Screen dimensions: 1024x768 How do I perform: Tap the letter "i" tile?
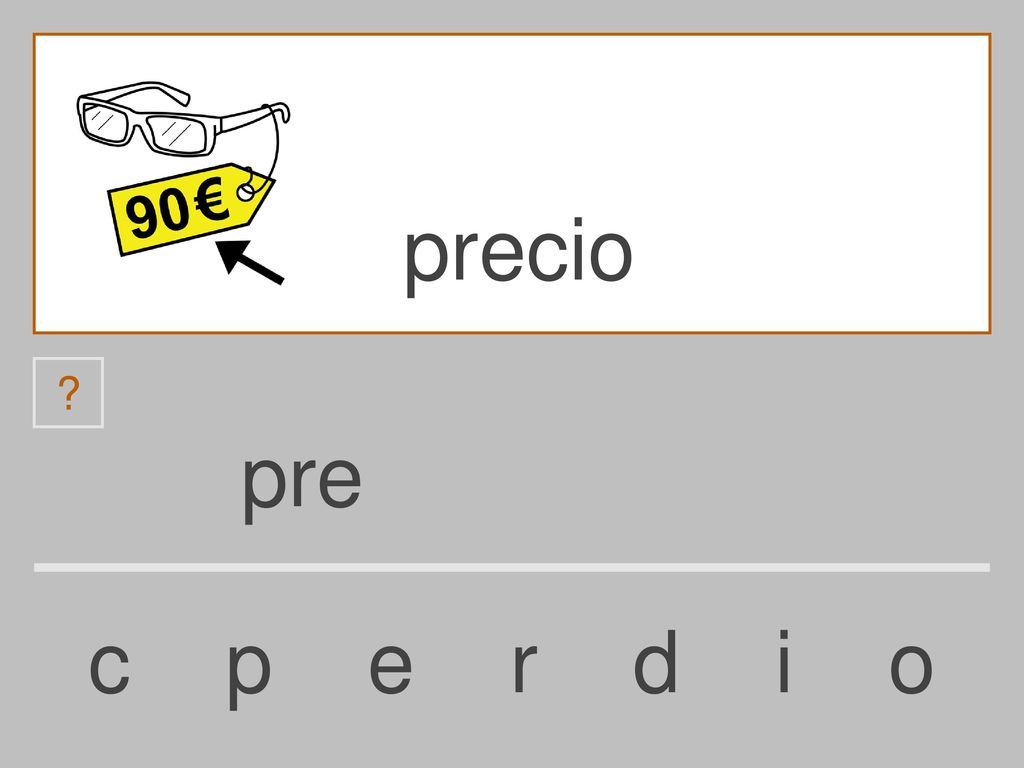[784, 661]
